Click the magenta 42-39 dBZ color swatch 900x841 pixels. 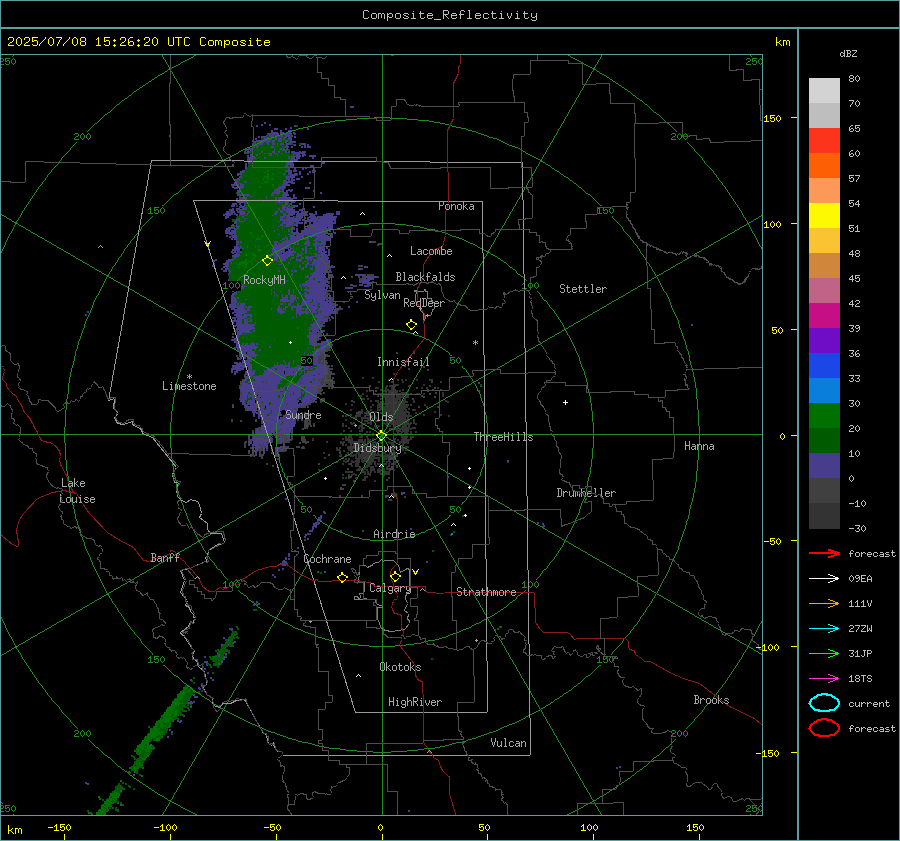pyautogui.click(x=824, y=316)
